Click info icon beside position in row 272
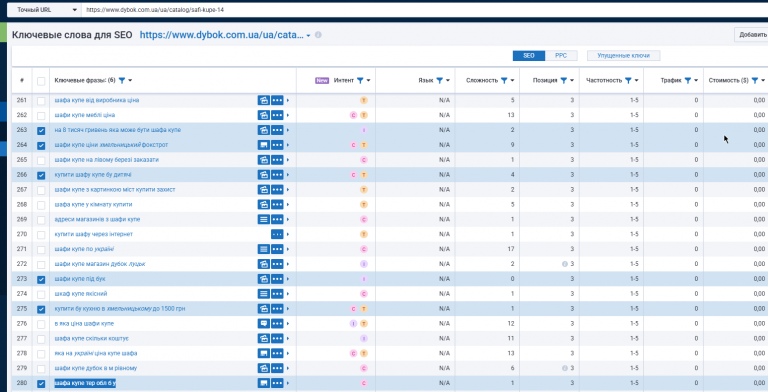The height and width of the screenshot is (392, 768). point(565,264)
